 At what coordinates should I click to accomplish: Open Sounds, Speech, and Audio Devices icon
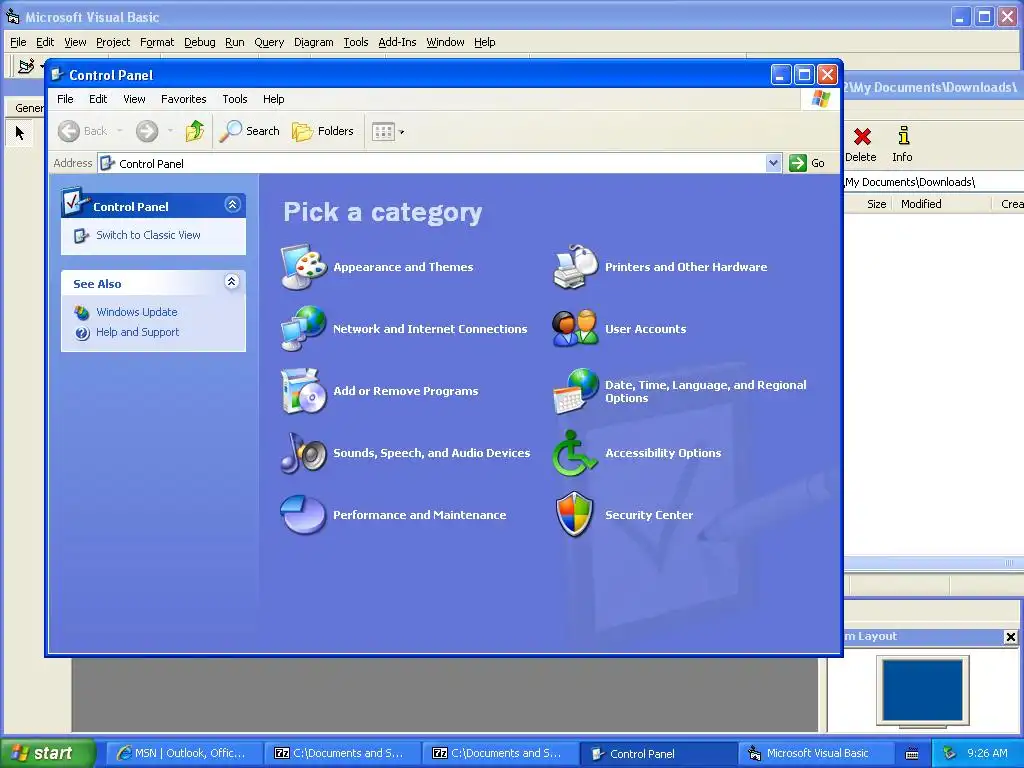point(304,453)
